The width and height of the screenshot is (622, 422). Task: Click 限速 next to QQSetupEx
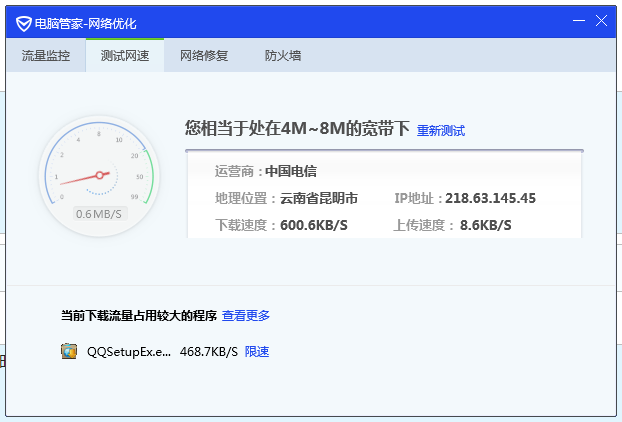pos(257,352)
